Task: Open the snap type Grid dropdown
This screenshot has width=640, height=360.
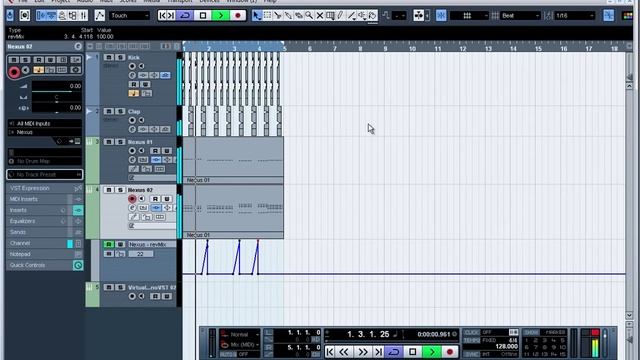Action: click(469, 16)
